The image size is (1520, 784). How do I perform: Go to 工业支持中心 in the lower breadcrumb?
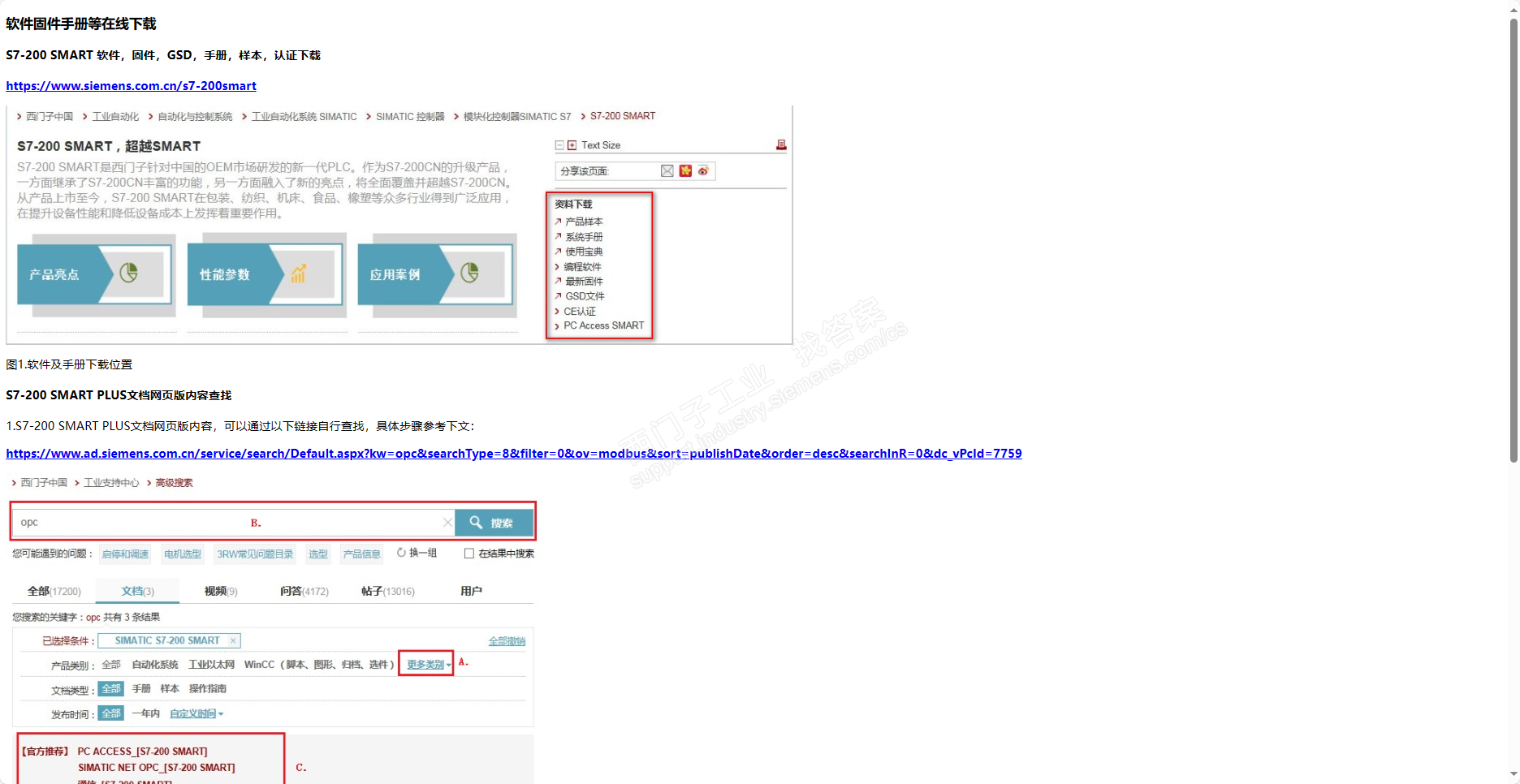111,483
